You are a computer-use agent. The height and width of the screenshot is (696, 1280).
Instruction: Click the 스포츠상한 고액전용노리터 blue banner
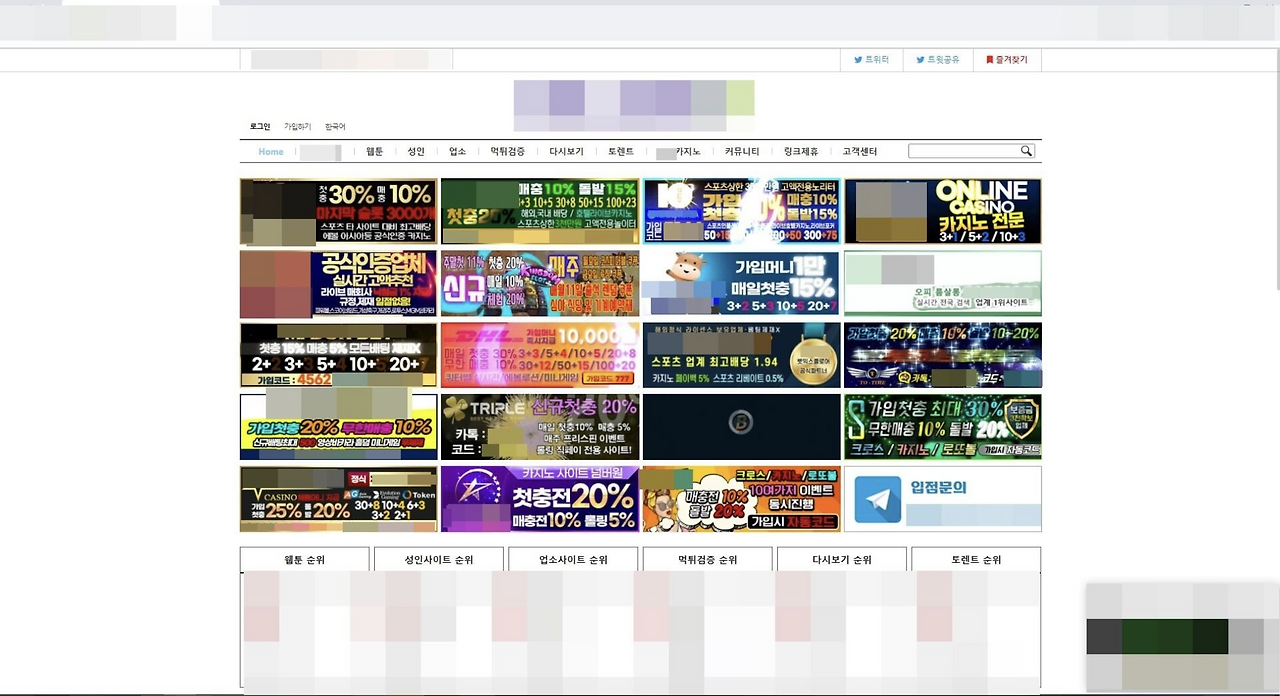click(x=741, y=212)
